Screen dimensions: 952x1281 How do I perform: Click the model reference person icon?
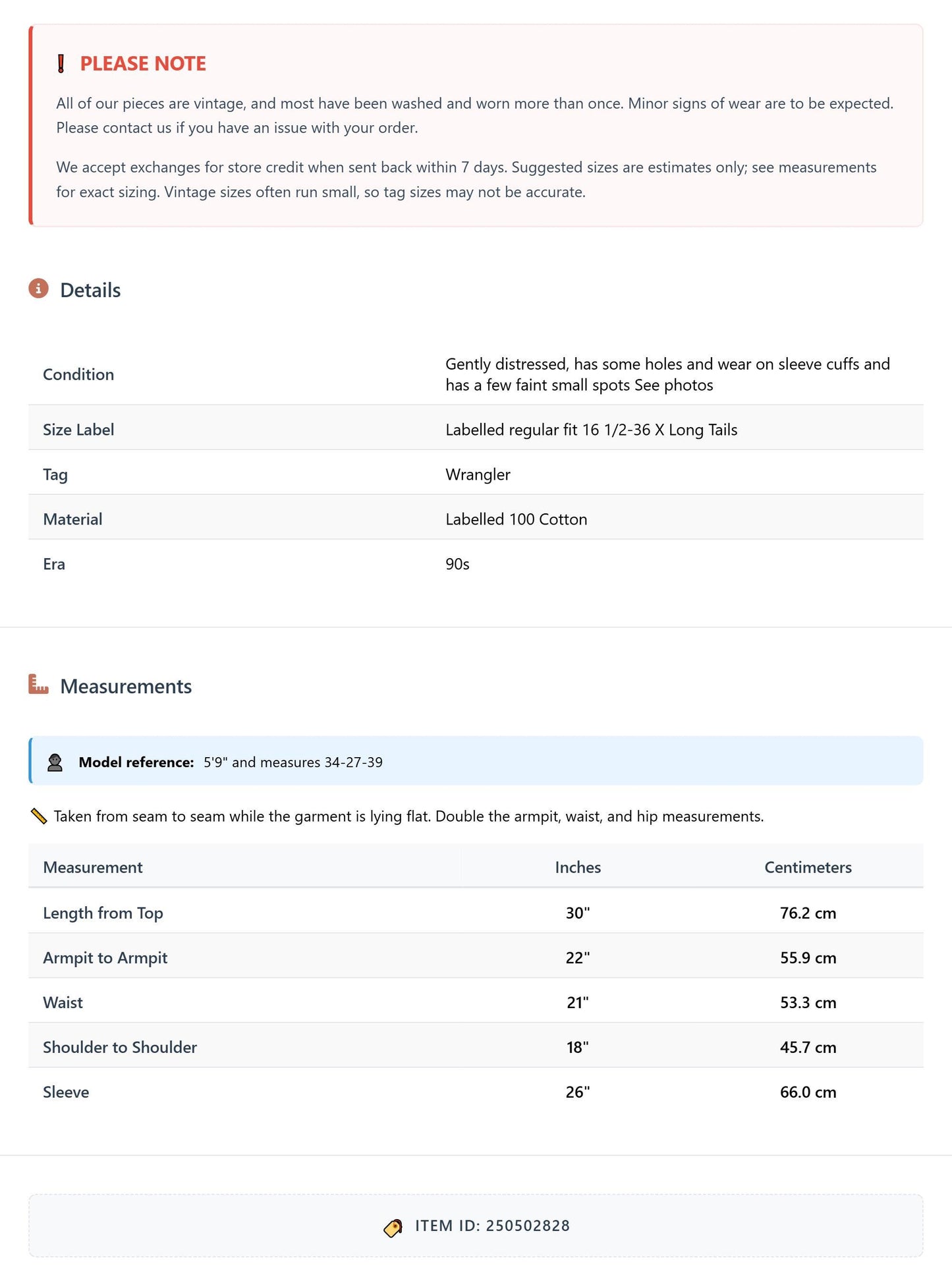[x=55, y=762]
